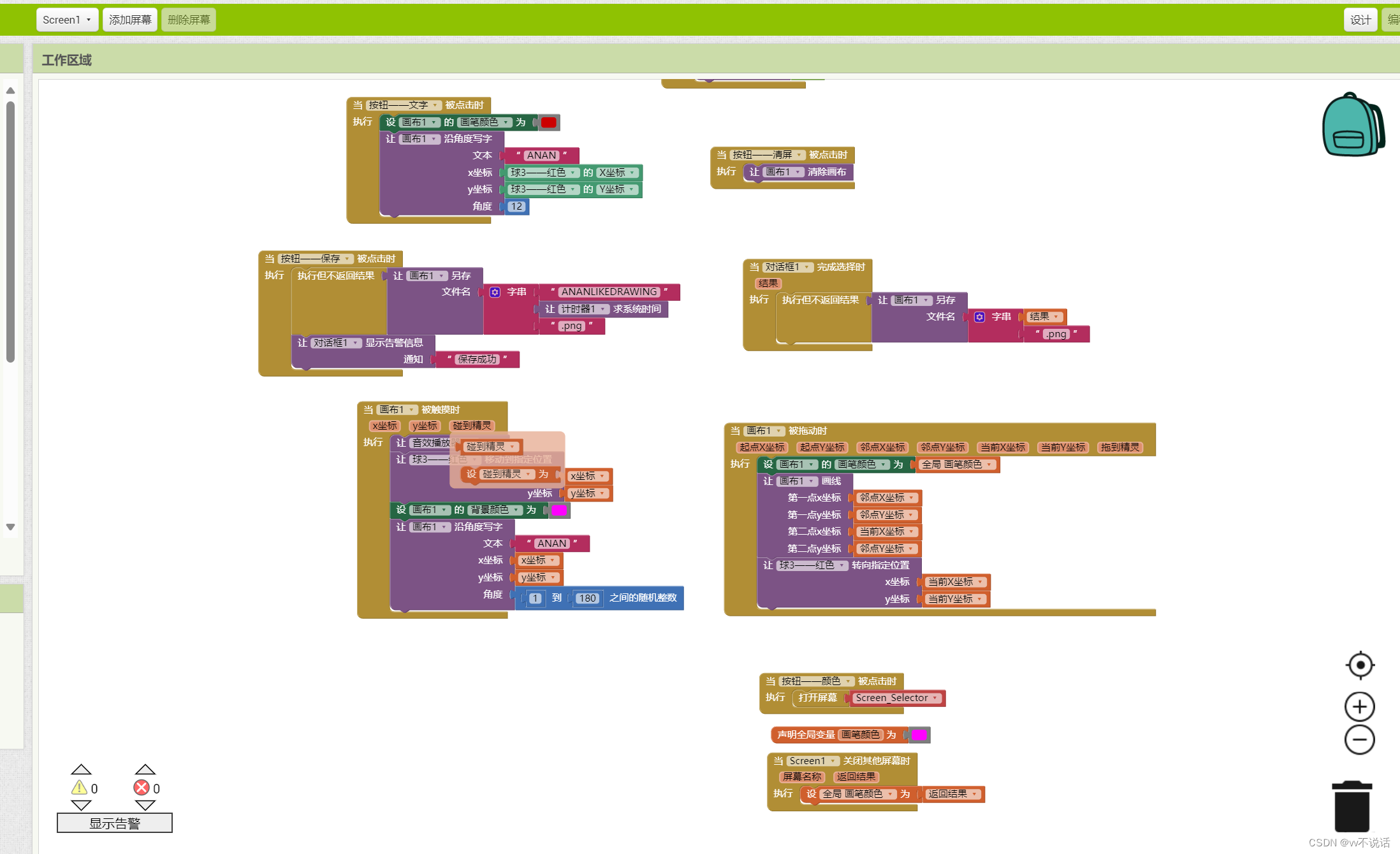Viewport: 1400px width, 854px height.
Task: Click the magenta global pen color swatch
Action: coord(919,735)
